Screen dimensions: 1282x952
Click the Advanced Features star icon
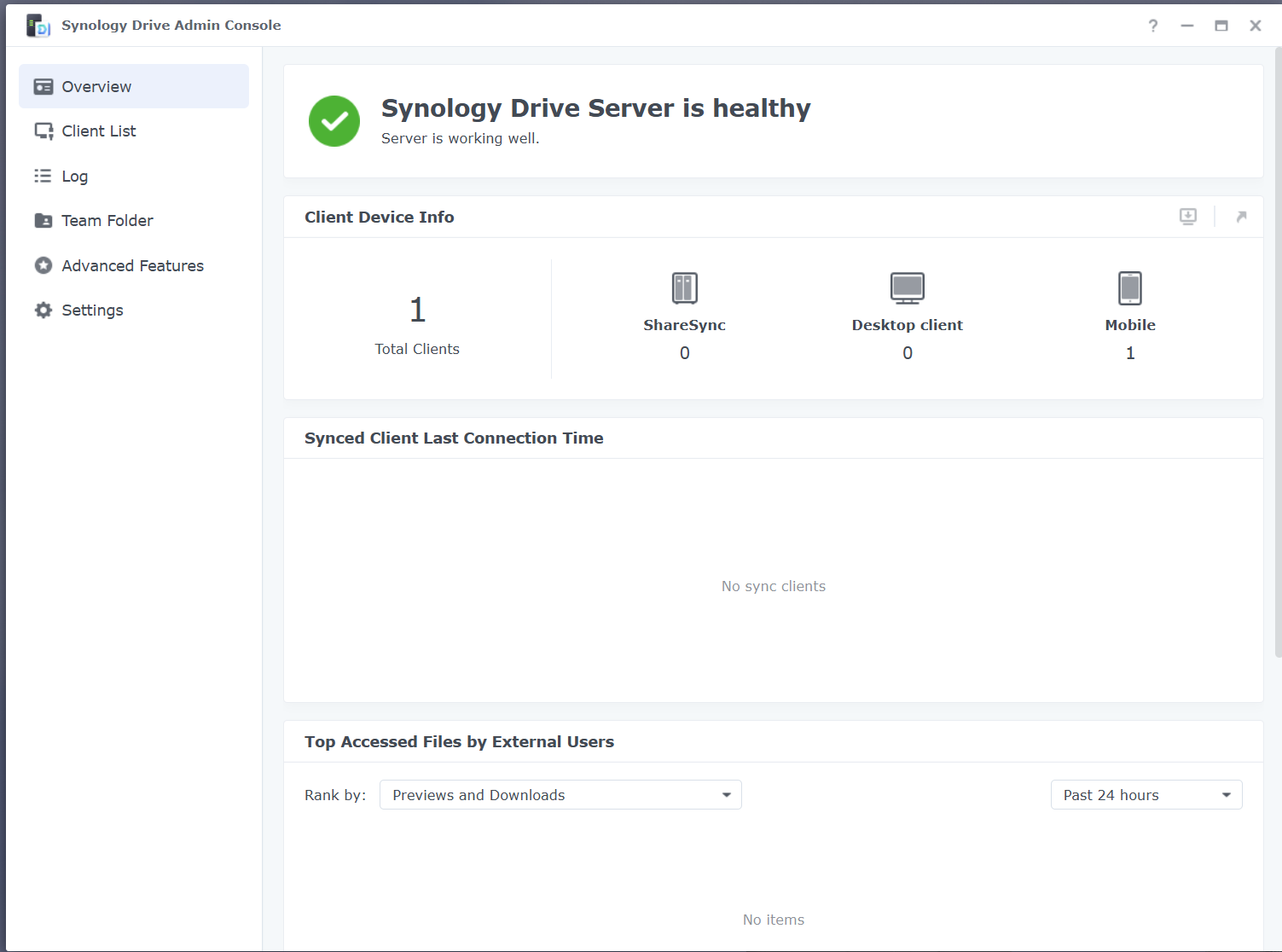pos(44,266)
